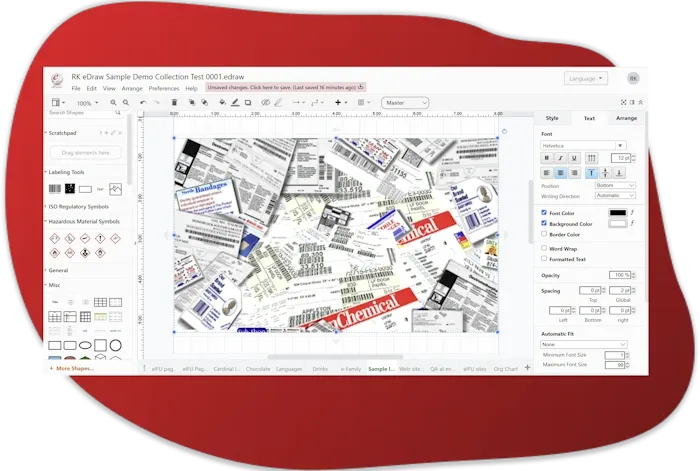The height and width of the screenshot is (471, 700).
Task: Open the Writing Direction Automatic dropdown
Action: [x=615, y=196]
